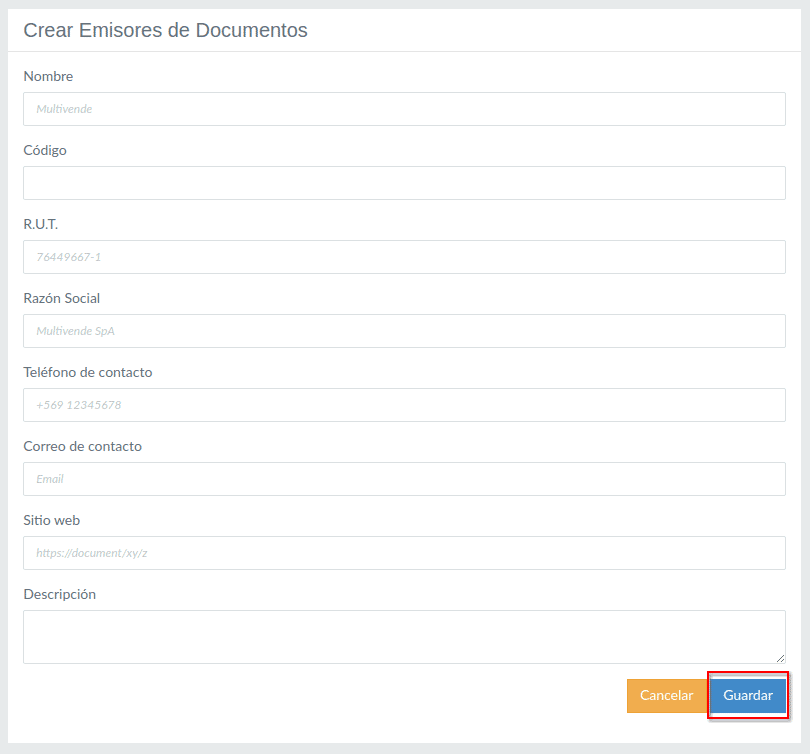Click the Teléfono de contacto label
This screenshot has height=754, width=810.
coord(88,372)
